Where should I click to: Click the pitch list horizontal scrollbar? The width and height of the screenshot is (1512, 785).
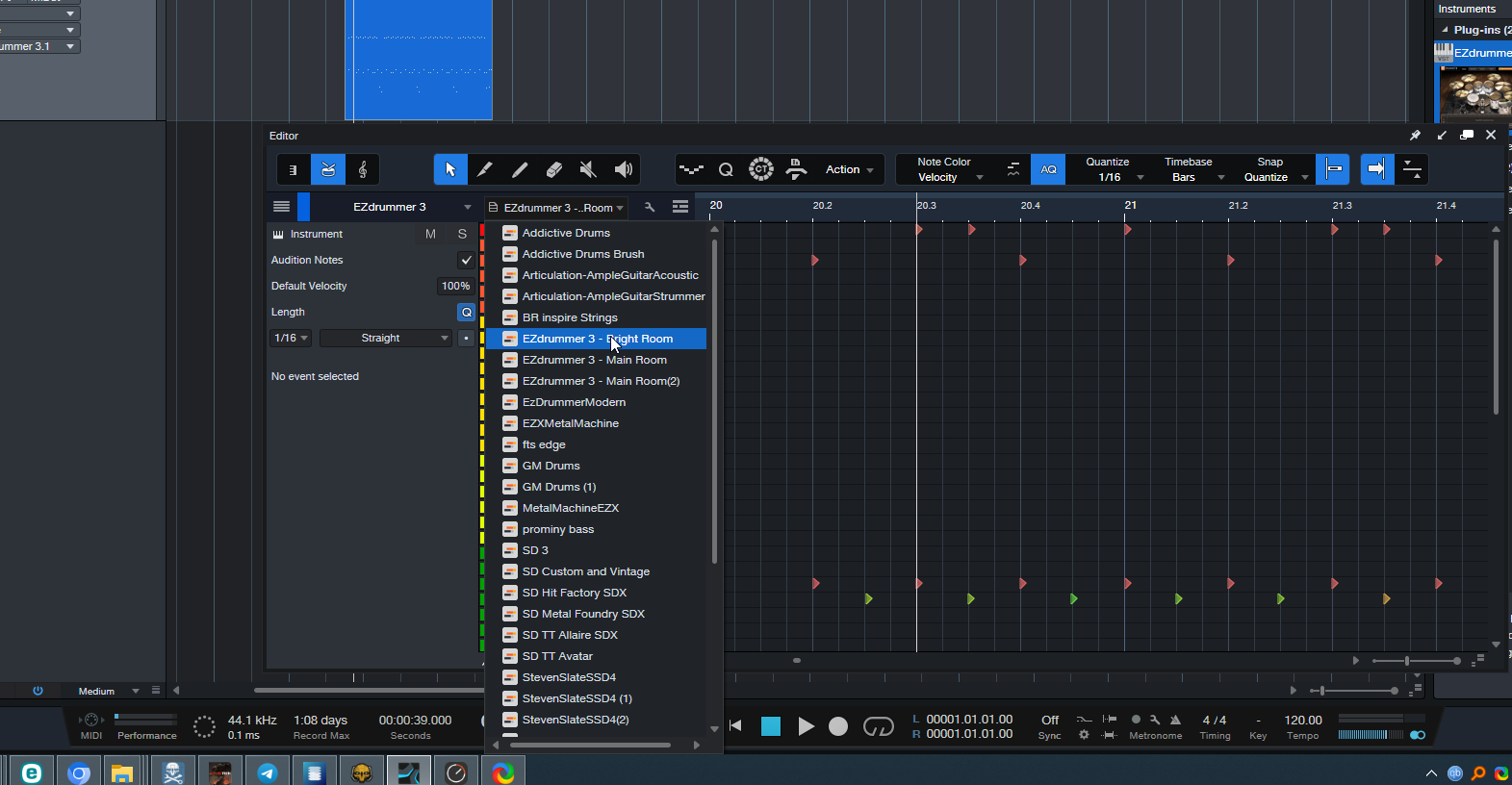590,745
